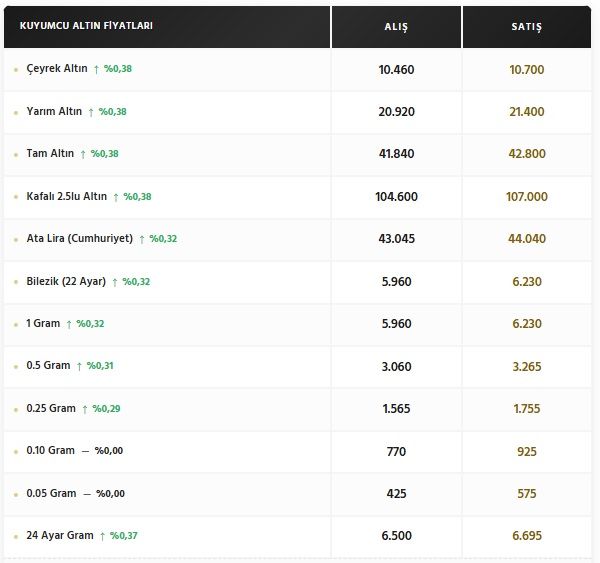Click the %0,38 change value for Yarım Altın
The height and width of the screenshot is (563, 600).
tap(112, 112)
